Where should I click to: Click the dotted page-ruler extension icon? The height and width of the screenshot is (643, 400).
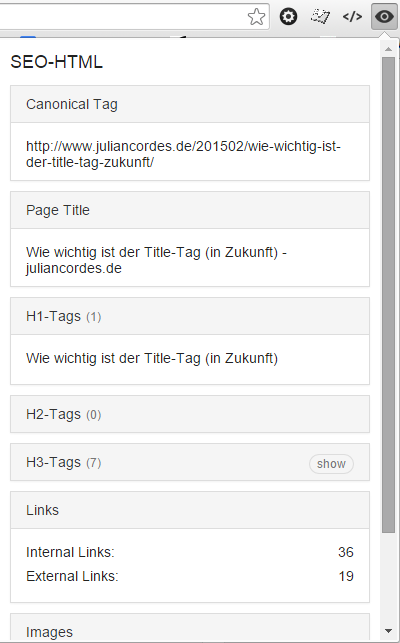pos(320,16)
